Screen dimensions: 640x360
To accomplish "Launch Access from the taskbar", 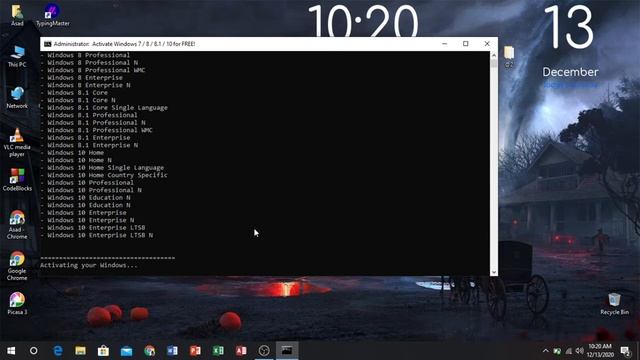I will click(x=241, y=351).
